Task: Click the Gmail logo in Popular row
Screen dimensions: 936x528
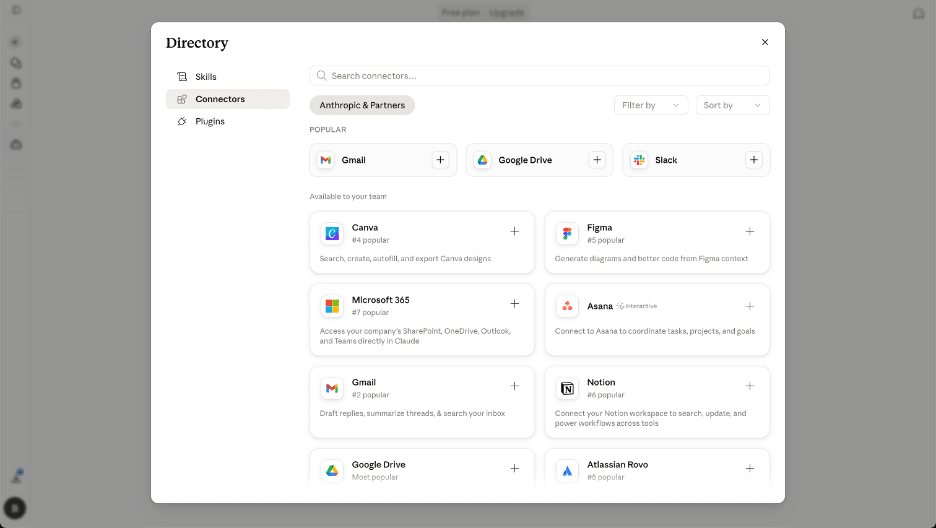Action: [x=325, y=160]
